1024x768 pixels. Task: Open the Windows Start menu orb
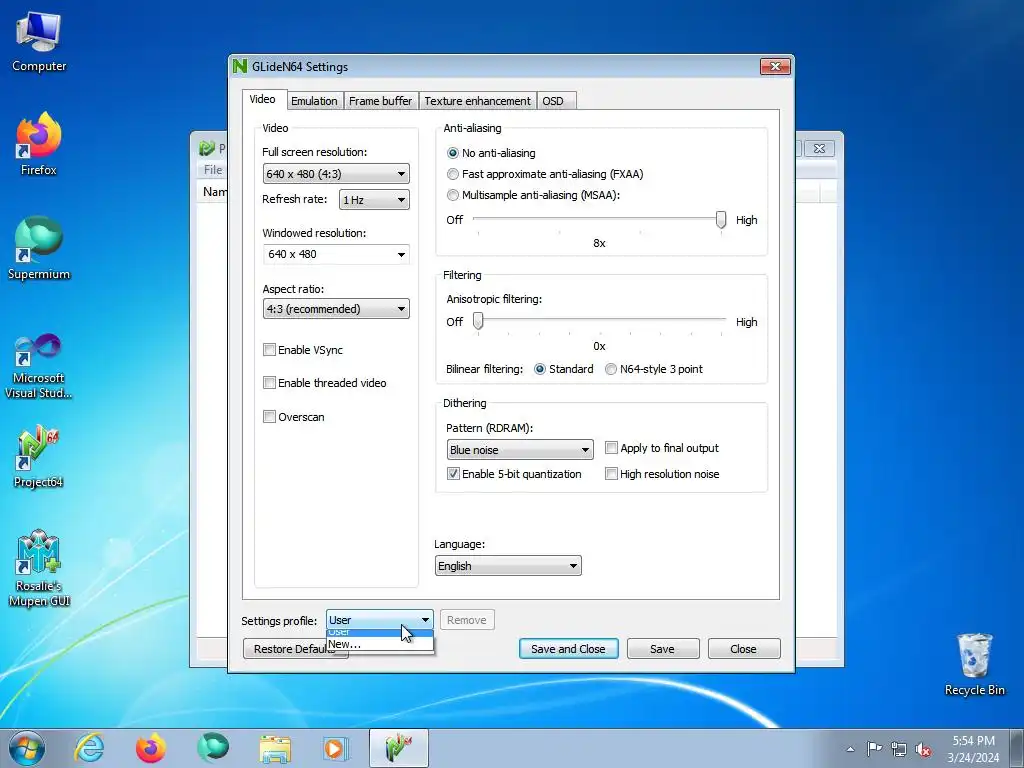27,748
